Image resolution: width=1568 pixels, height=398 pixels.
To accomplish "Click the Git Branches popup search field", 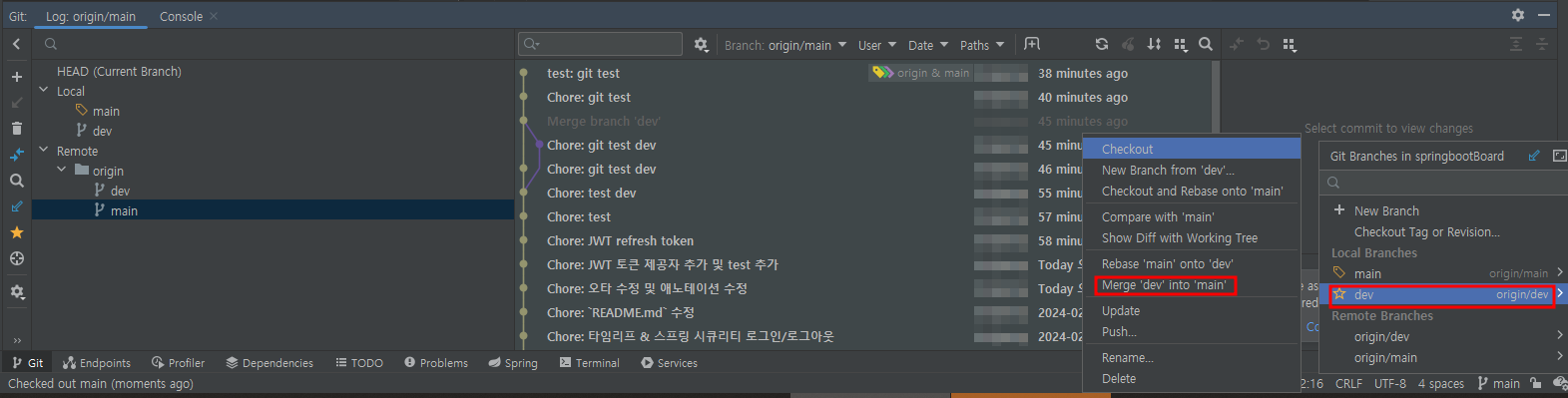I will pyautogui.click(x=1443, y=183).
